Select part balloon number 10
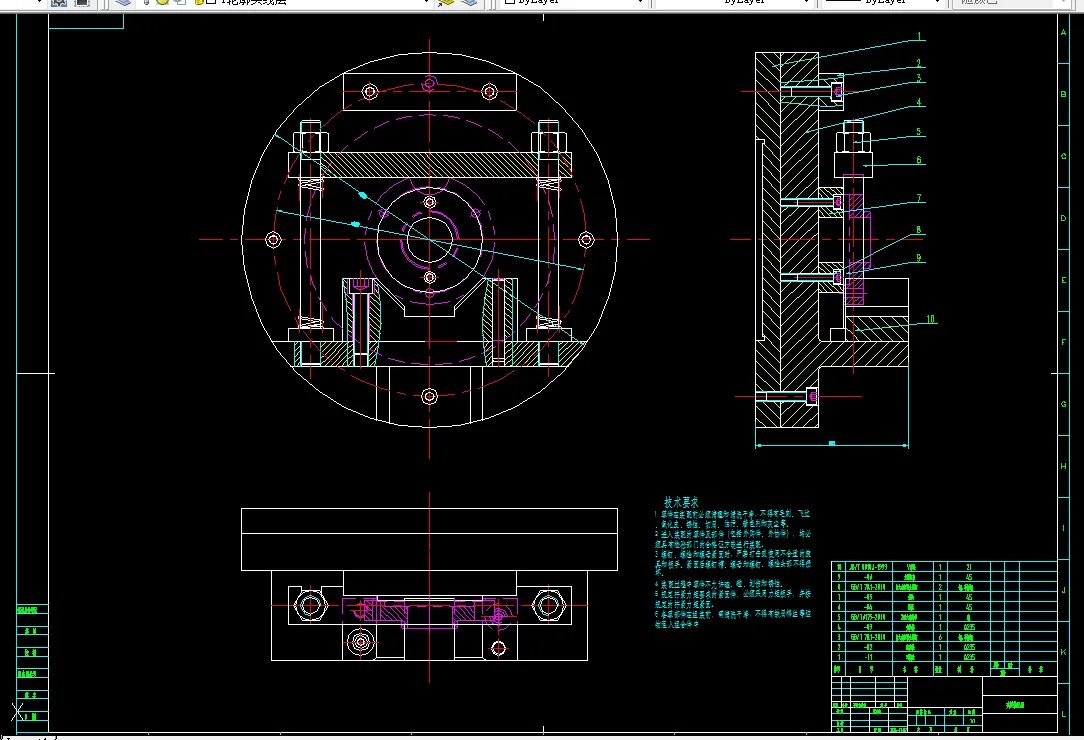 [930, 319]
